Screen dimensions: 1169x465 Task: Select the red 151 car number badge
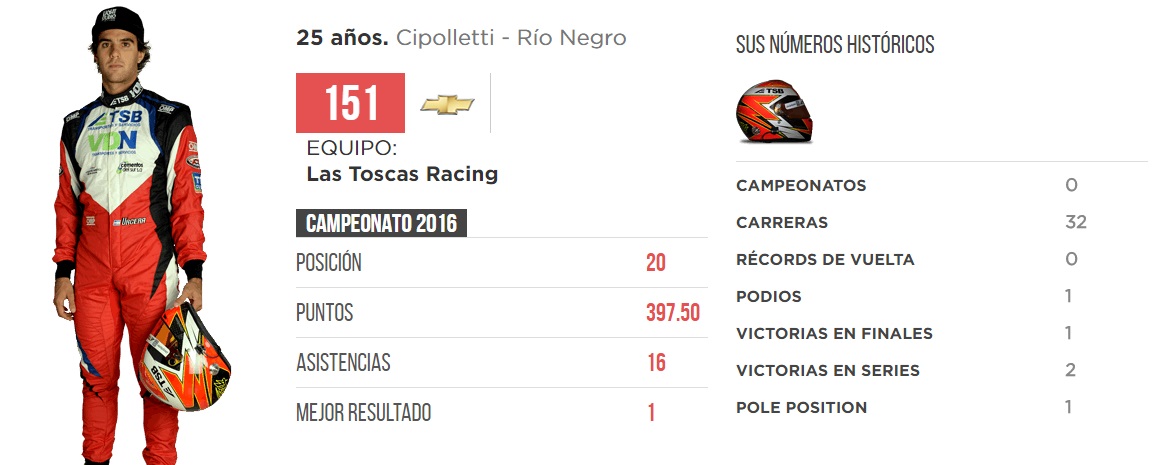pos(350,103)
